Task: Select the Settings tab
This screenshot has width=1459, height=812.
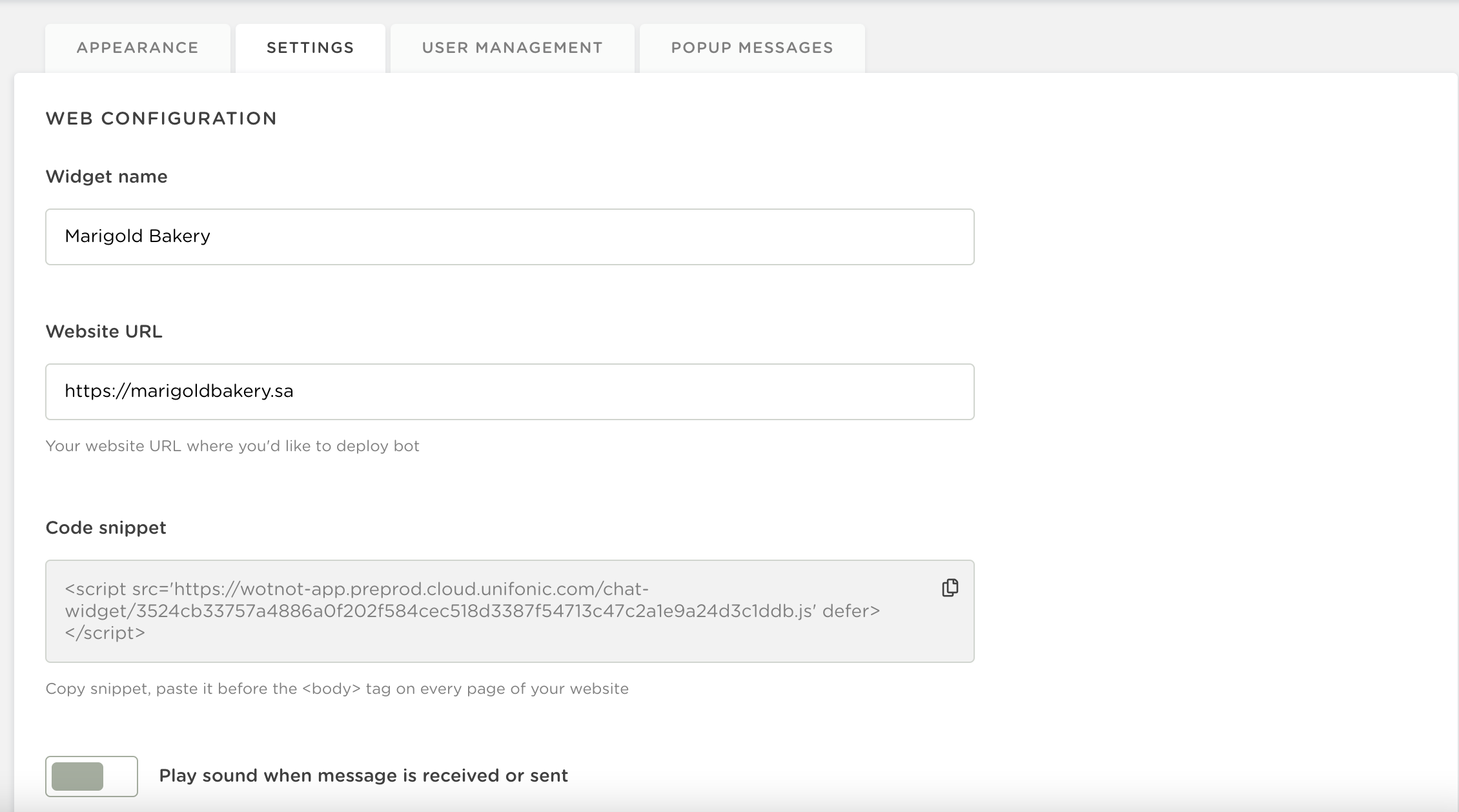Action: pyautogui.click(x=310, y=48)
